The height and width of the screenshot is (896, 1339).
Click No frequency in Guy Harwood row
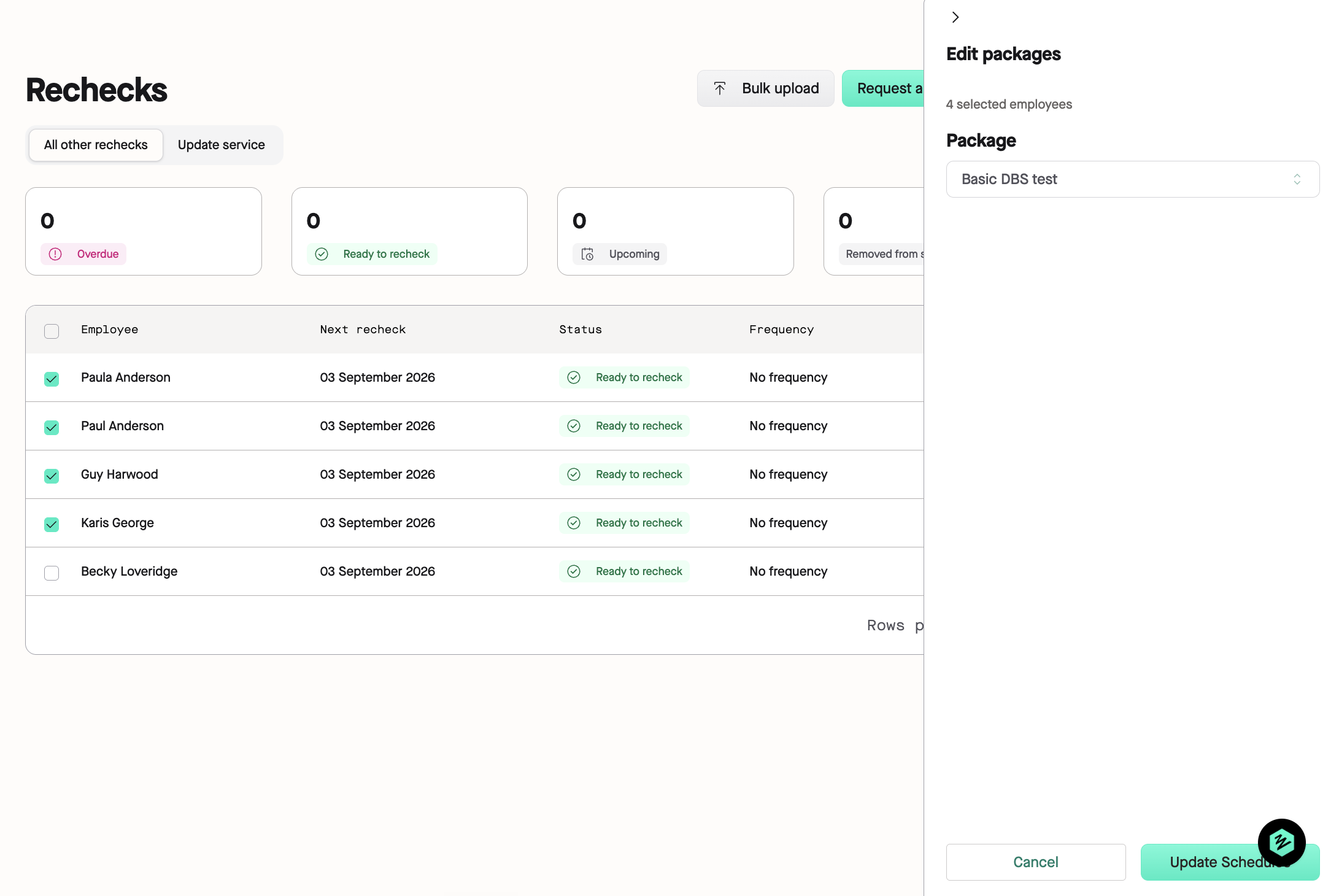coord(788,474)
